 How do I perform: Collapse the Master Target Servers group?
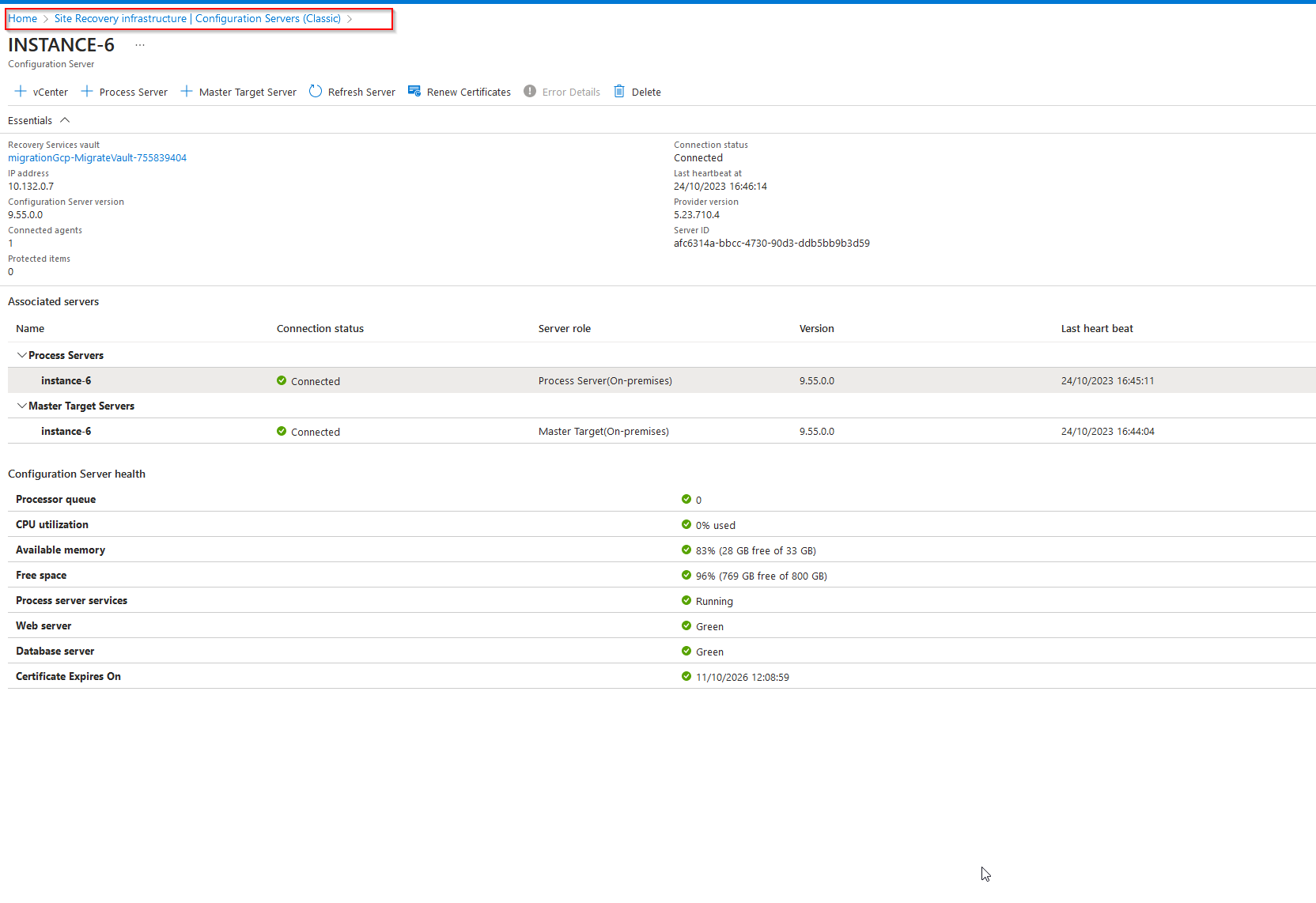(22, 406)
